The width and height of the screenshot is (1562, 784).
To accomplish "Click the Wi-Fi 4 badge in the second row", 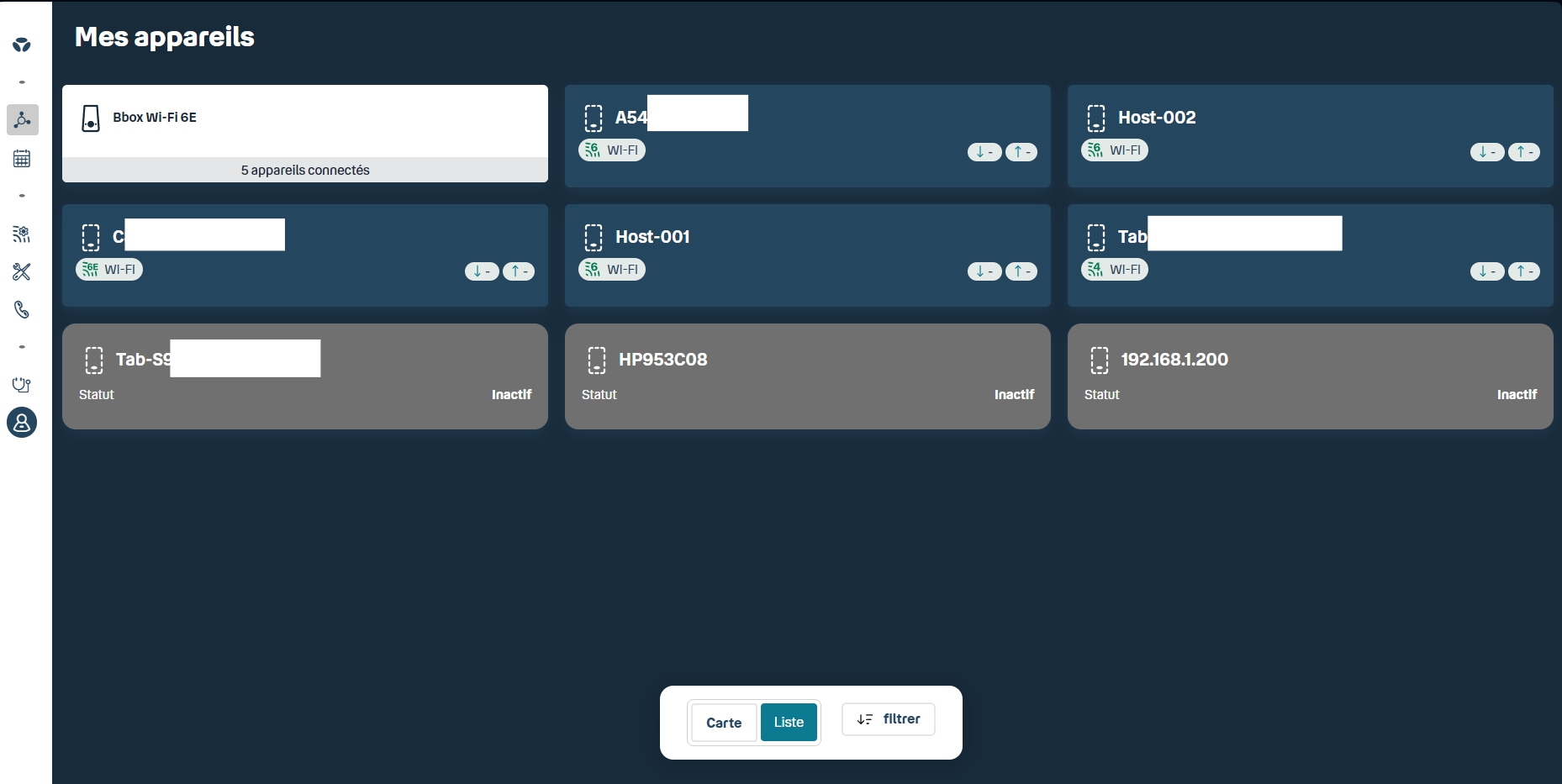I will pos(1115,270).
